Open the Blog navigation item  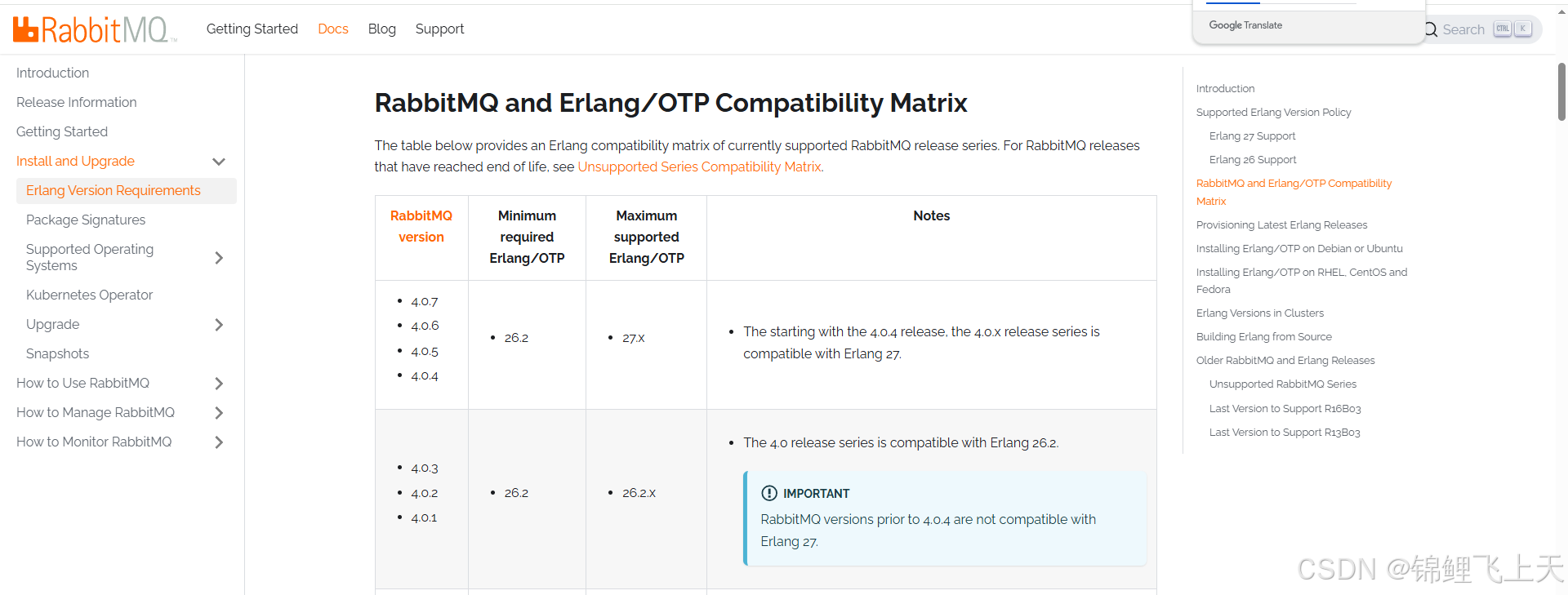(x=382, y=29)
